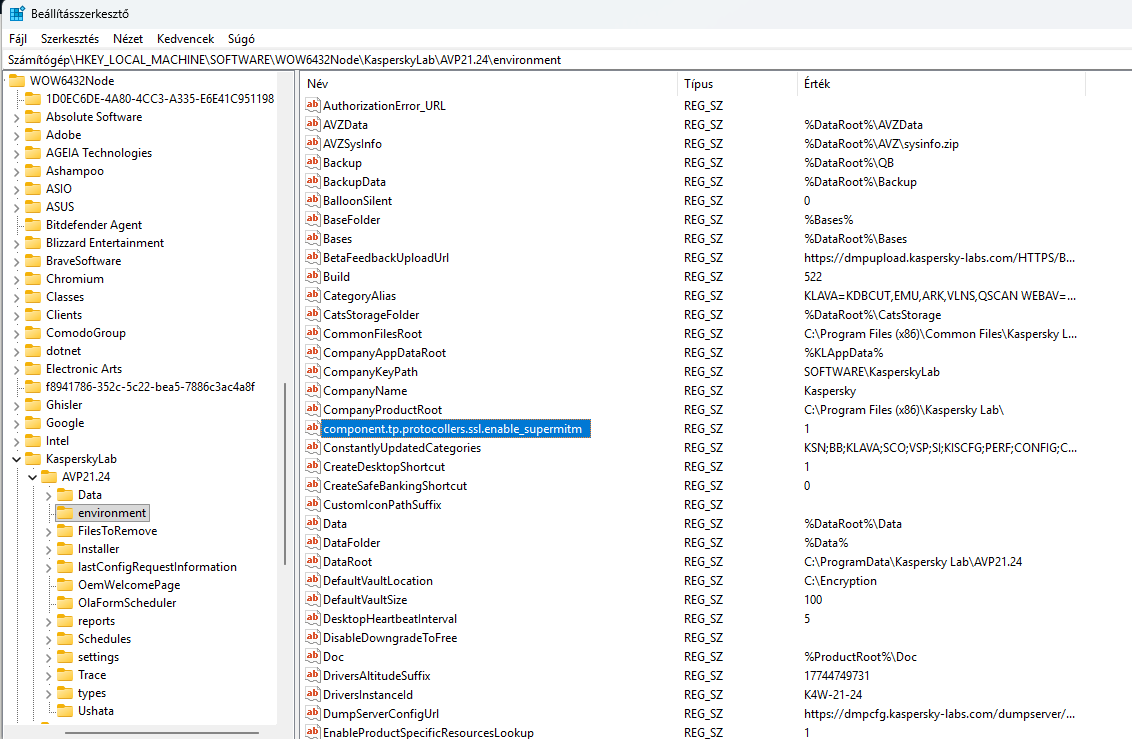Select the ComodoGroup tree key

point(86,333)
